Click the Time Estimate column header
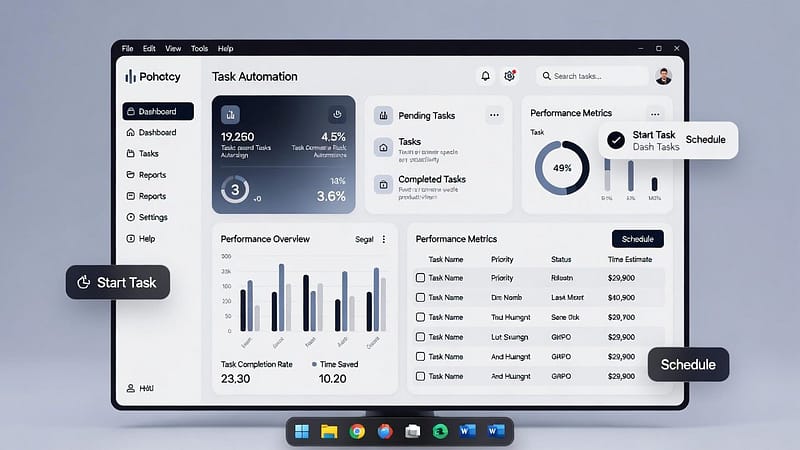The height and width of the screenshot is (450, 800). click(x=630, y=259)
